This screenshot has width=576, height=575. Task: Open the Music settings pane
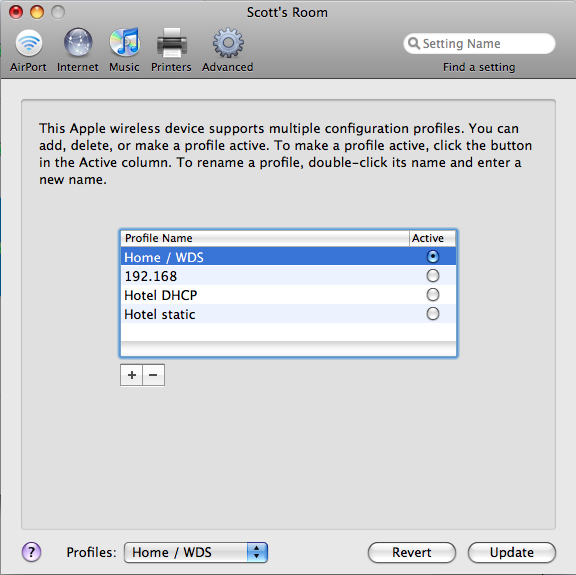(124, 50)
